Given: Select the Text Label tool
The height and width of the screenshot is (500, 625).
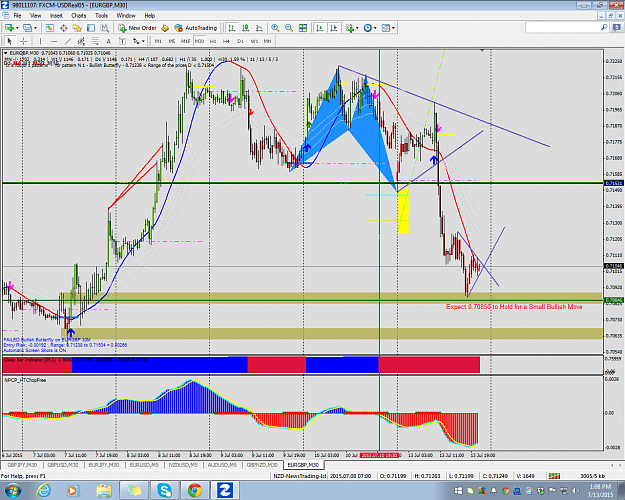Looking at the screenshot, I should [122, 41].
